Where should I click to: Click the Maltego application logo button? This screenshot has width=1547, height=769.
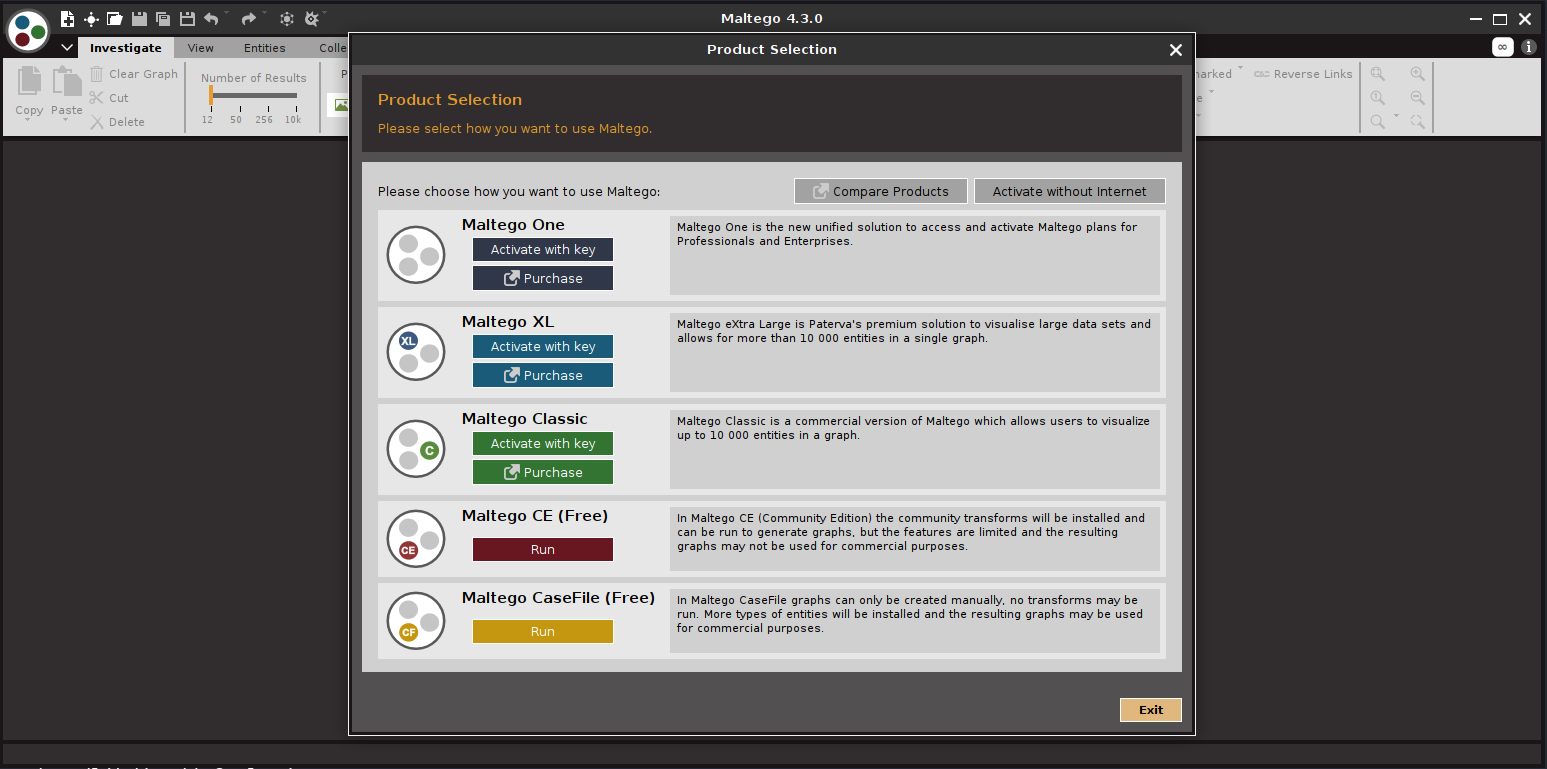(28, 31)
